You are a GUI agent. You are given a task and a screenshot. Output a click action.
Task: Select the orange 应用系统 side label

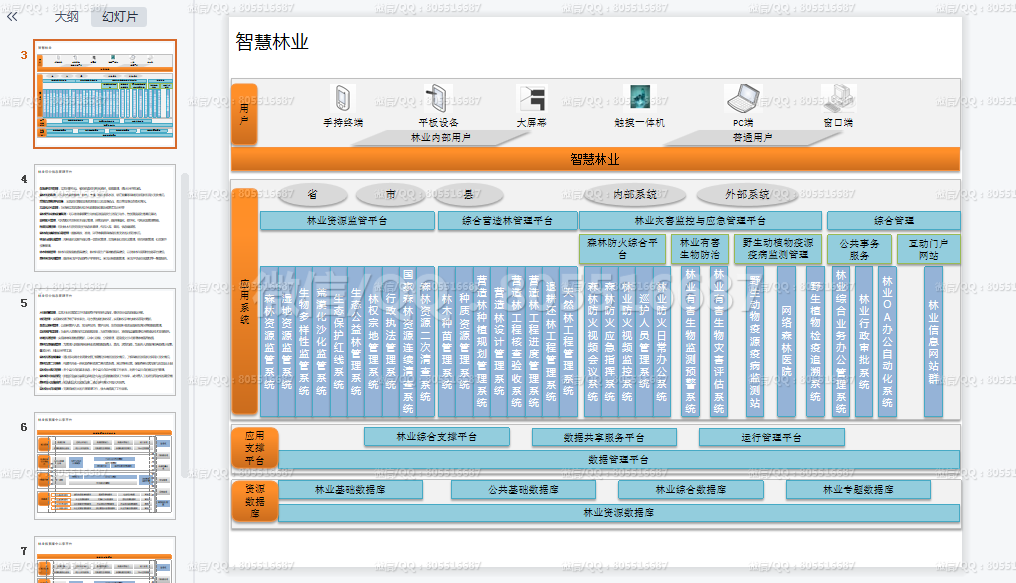pos(245,302)
